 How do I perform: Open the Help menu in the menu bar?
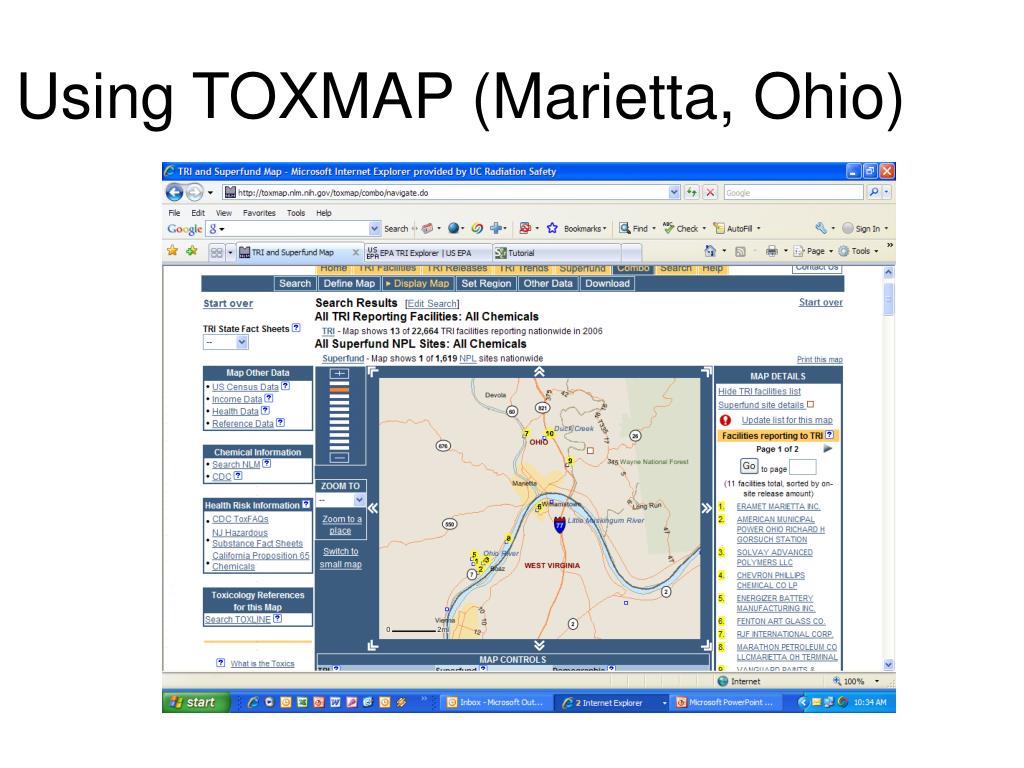tap(323, 213)
